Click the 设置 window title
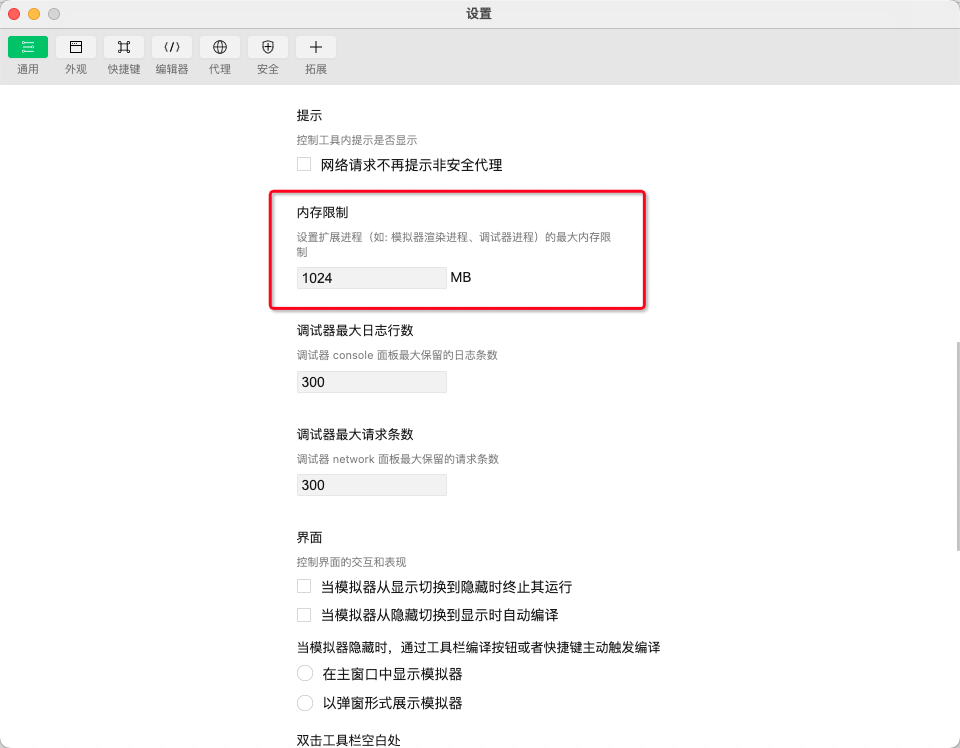This screenshot has height=748, width=960. (x=479, y=13)
